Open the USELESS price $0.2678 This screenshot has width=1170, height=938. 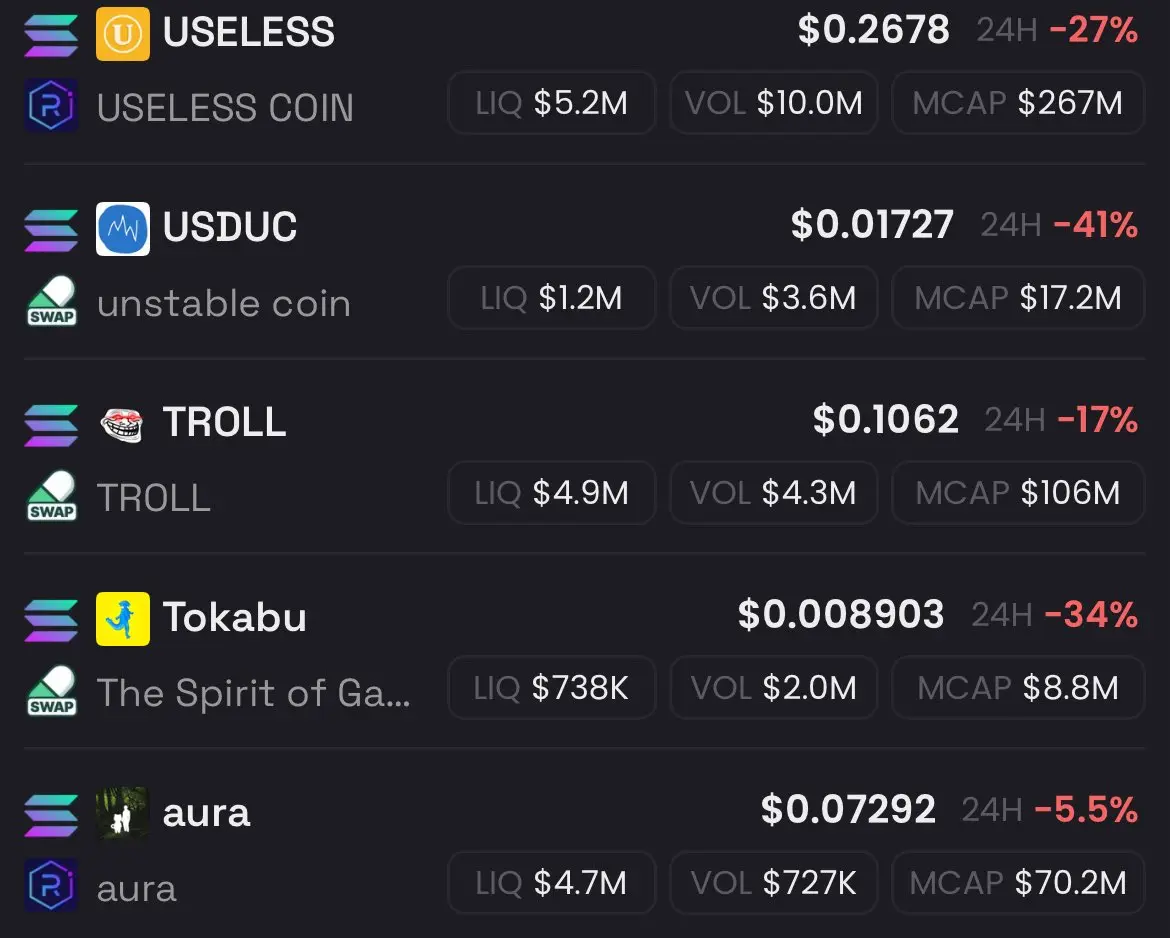(873, 30)
